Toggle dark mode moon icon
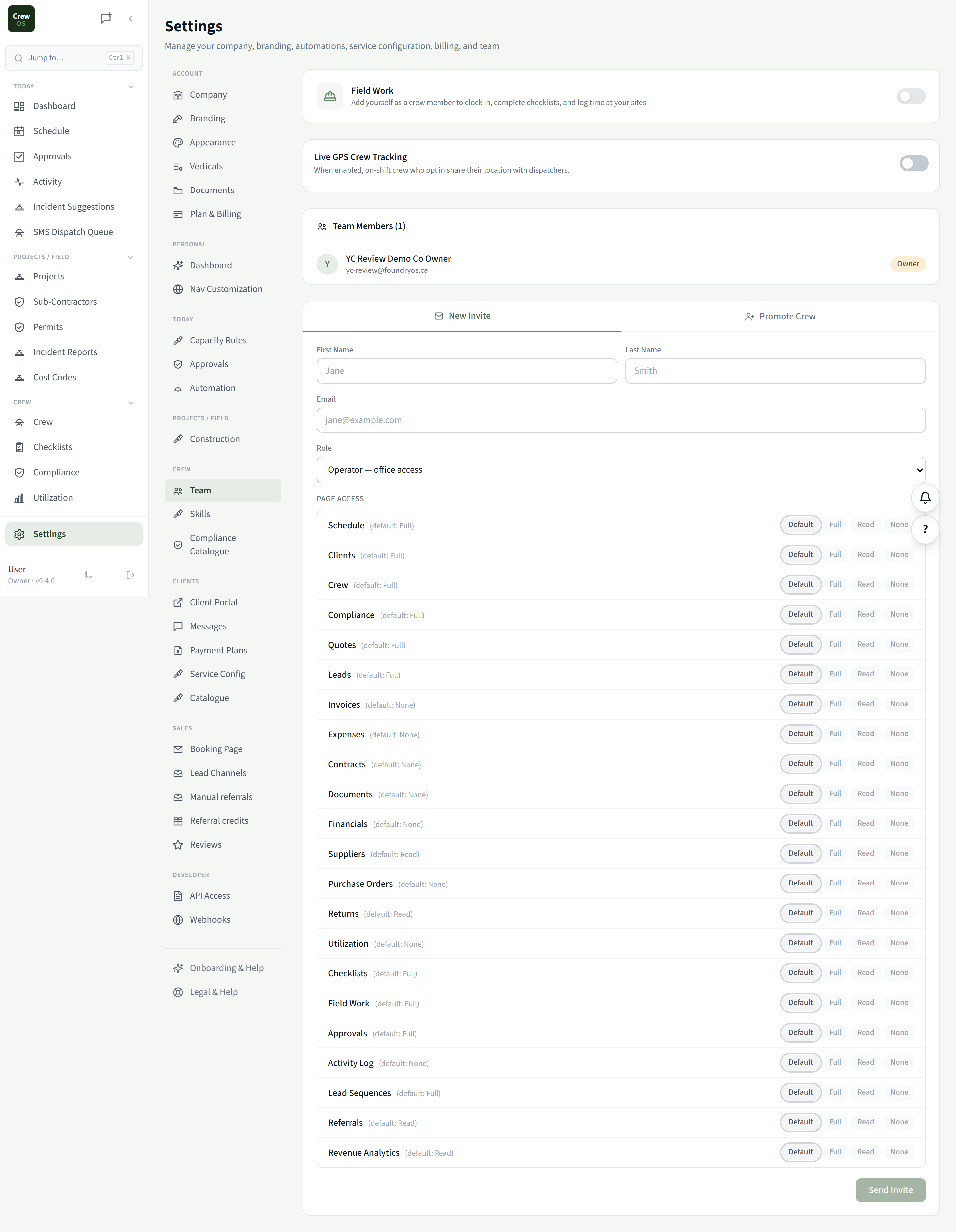Image resolution: width=956 pixels, height=1232 pixels. 89,575
